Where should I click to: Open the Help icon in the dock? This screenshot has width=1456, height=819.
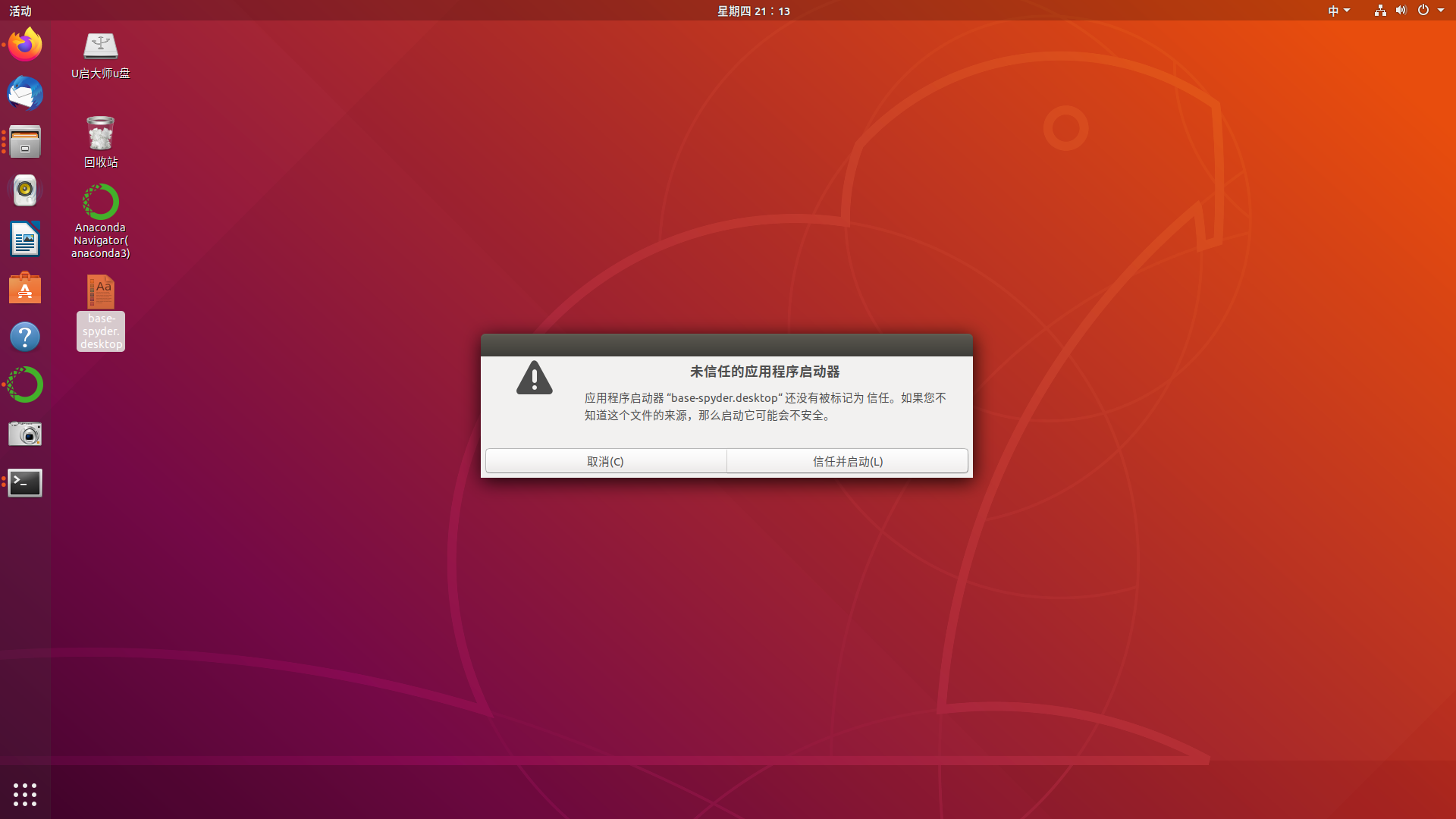[25, 337]
